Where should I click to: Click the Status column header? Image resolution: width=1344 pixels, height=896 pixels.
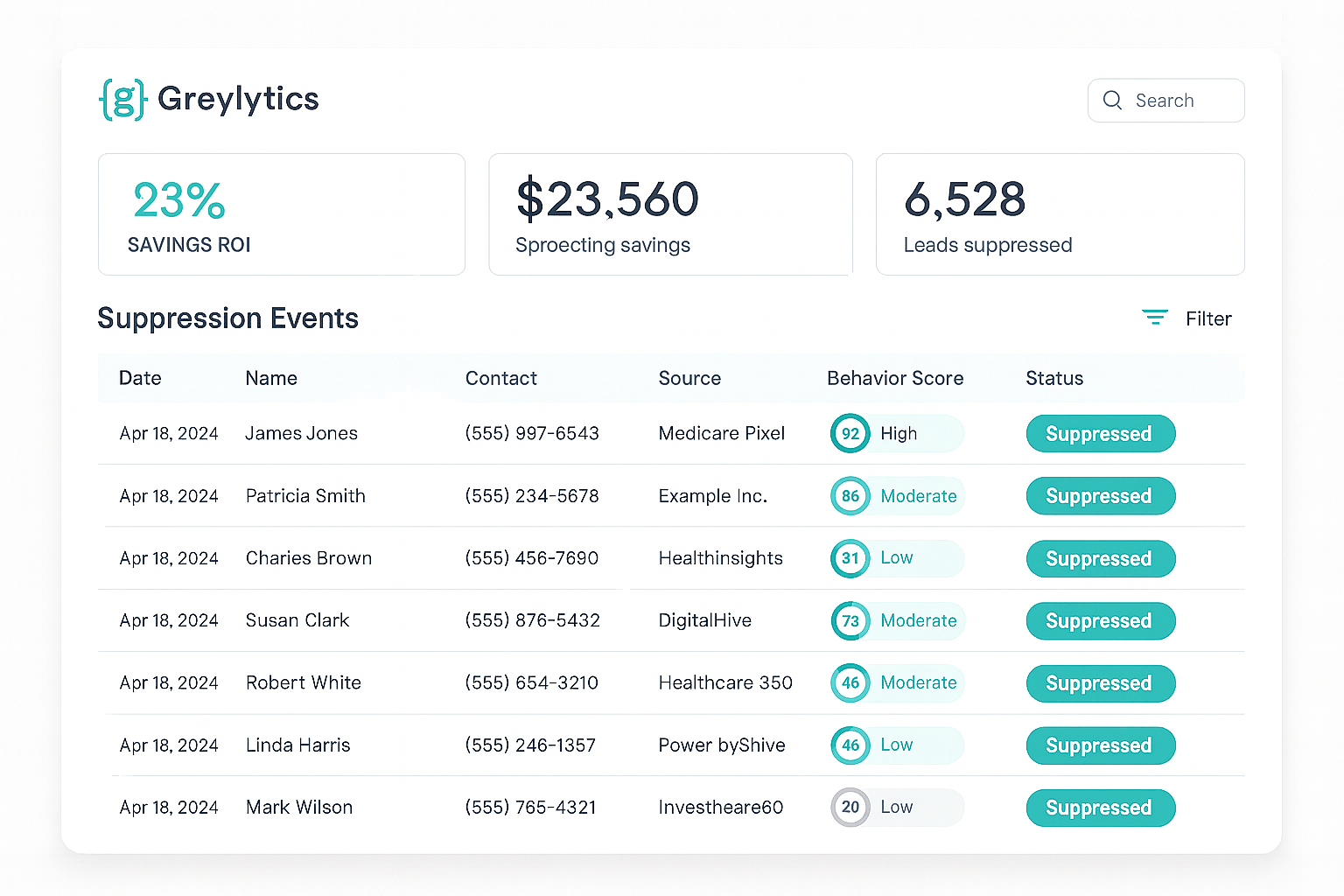1054,378
